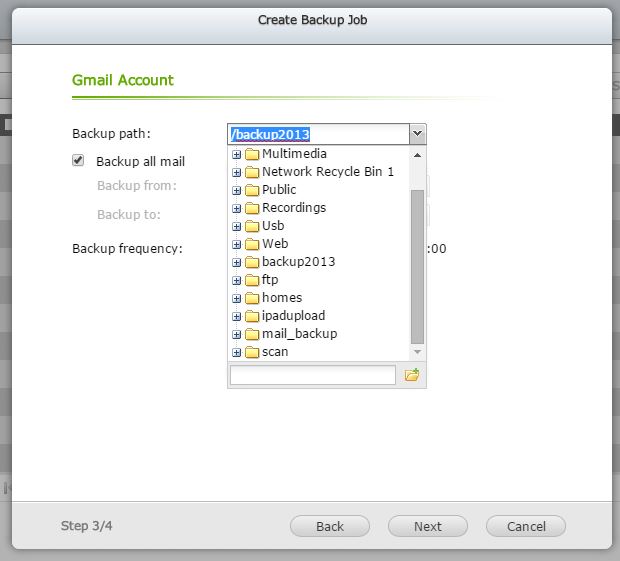
Task: Click the folder list scroll up arrow
Action: (417, 155)
